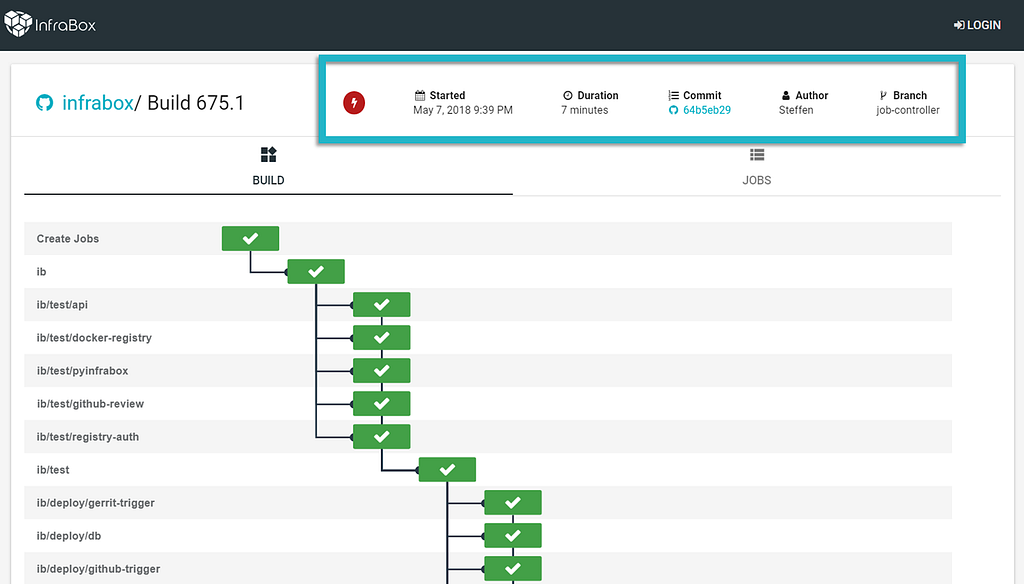This screenshot has width=1024, height=584.
Task: Open the ib/test/api checkmark node
Action: (x=381, y=304)
